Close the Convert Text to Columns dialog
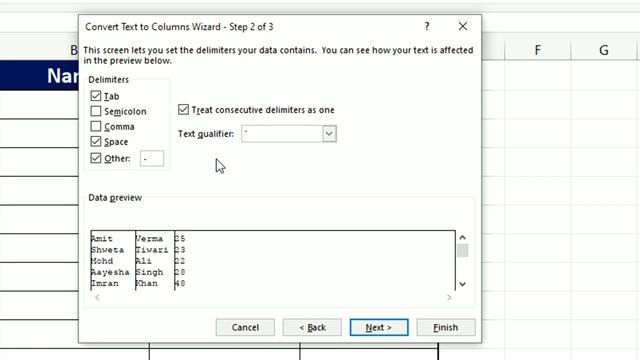 pyautogui.click(x=462, y=27)
